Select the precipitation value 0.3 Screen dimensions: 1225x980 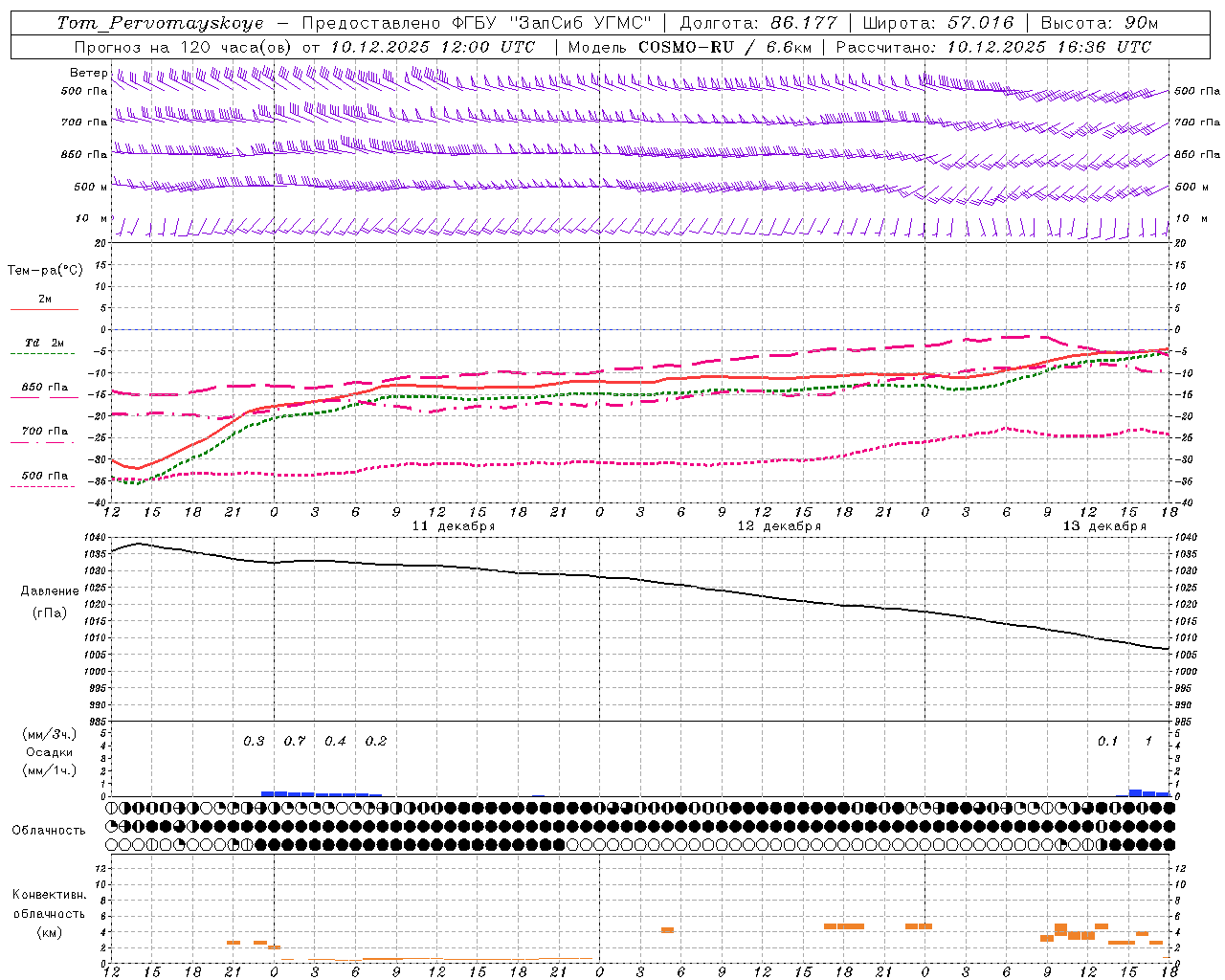tap(254, 742)
